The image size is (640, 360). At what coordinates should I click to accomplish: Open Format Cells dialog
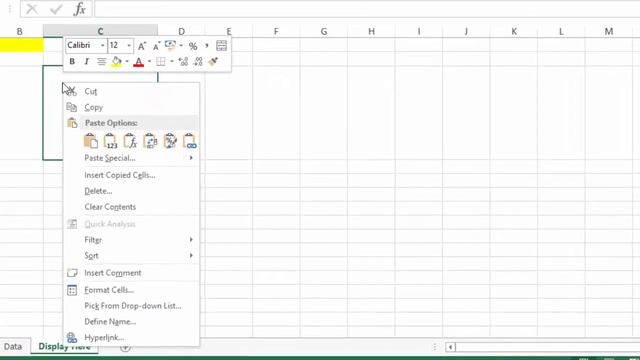click(x=131, y=290)
